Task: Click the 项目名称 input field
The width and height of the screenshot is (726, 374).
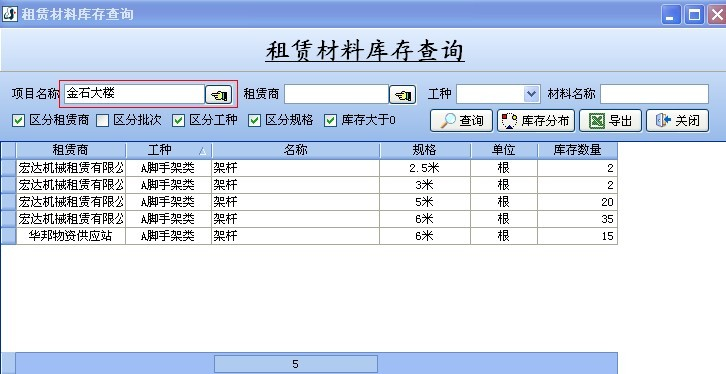Action: [x=134, y=94]
